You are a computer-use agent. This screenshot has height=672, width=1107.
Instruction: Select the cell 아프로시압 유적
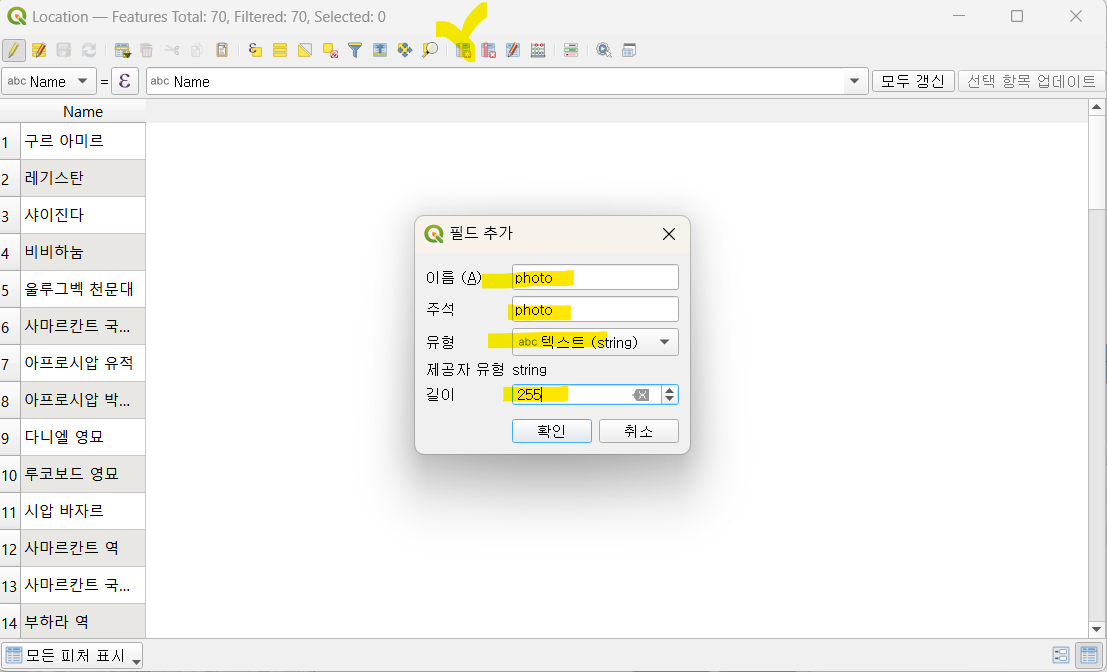pos(83,363)
